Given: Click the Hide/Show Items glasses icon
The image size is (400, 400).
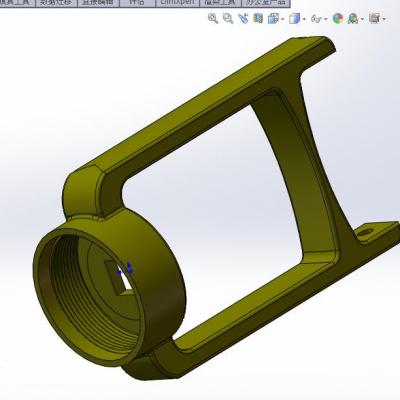Looking at the screenshot, I should click(315, 19).
